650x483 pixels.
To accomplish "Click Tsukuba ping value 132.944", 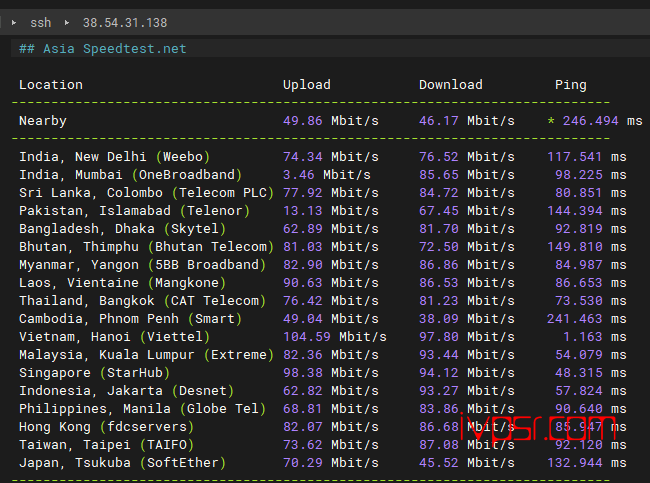I will point(574,463).
